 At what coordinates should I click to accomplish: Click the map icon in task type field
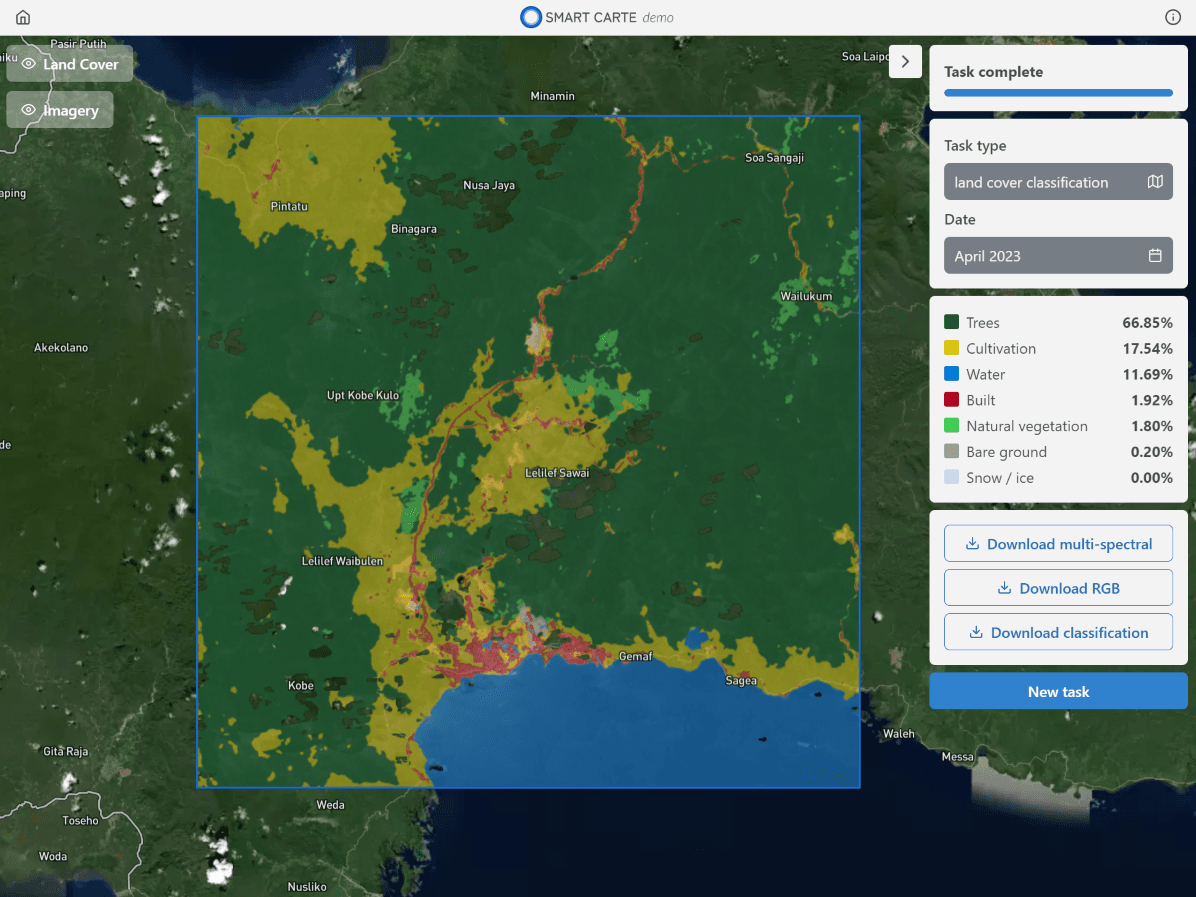pos(1155,182)
